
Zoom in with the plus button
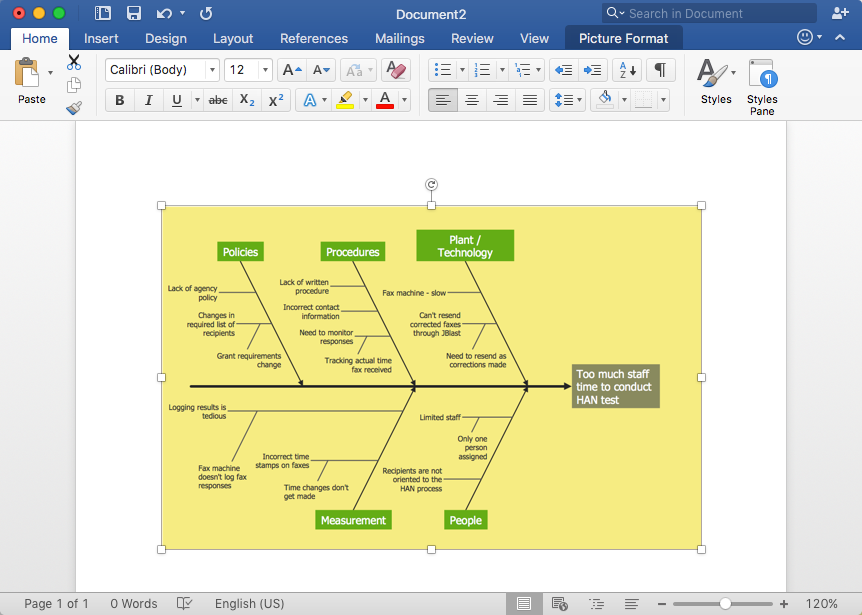(784, 603)
